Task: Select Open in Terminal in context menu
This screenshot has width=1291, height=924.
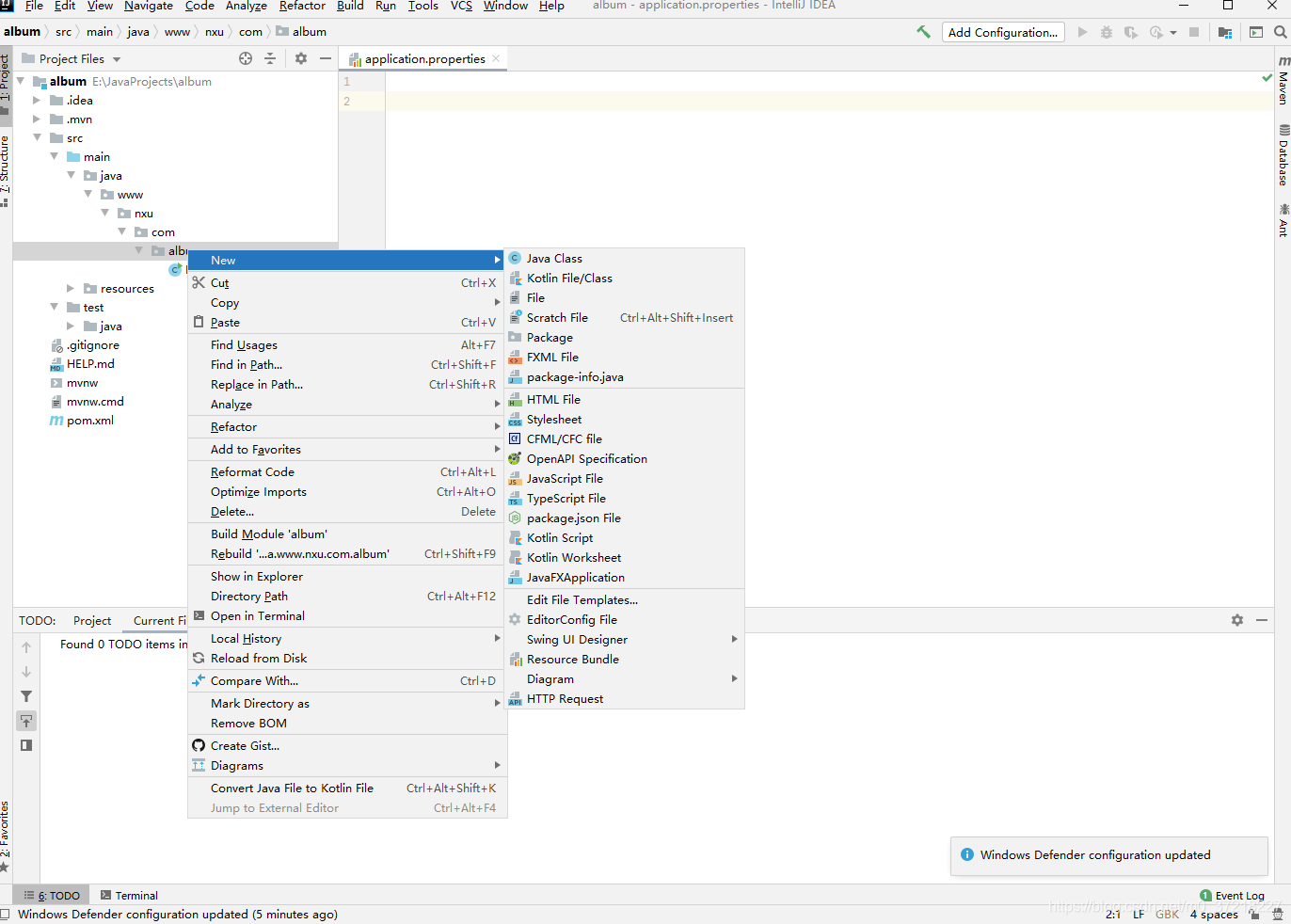Action: tap(347, 616)
